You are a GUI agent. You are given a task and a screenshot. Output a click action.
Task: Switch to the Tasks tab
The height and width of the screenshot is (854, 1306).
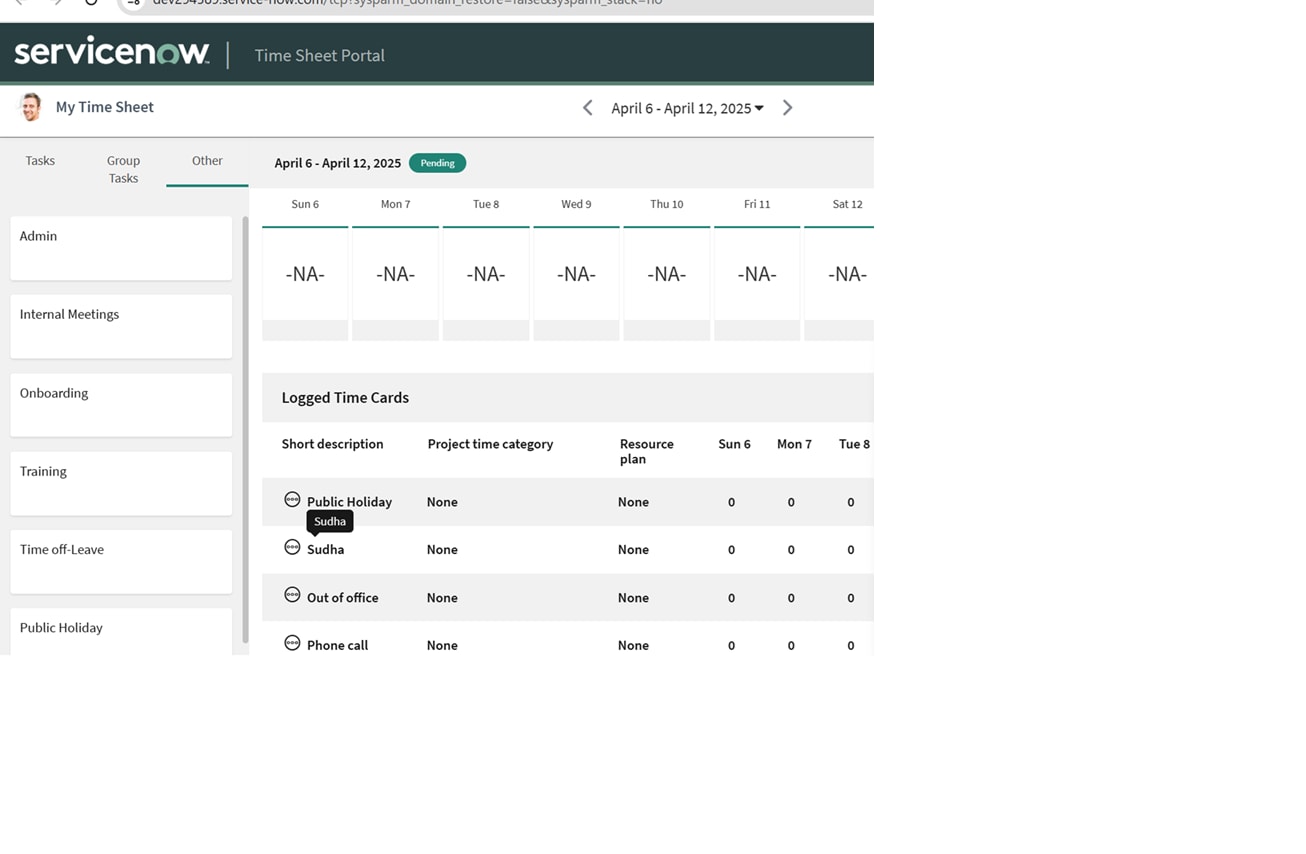pos(40,160)
